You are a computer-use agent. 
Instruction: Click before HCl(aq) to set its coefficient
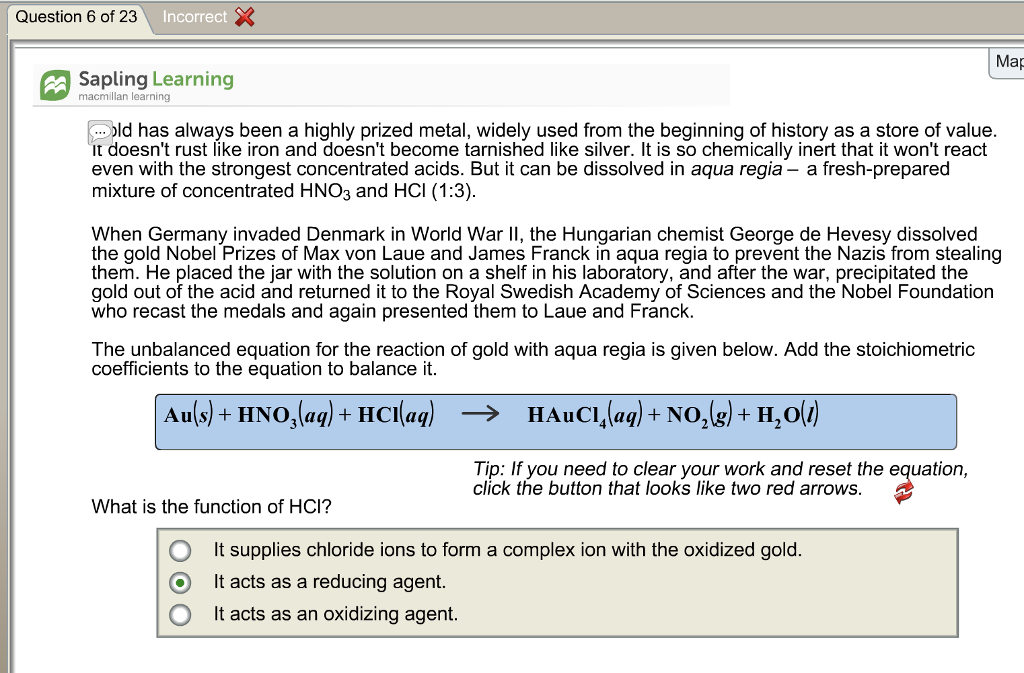[354, 415]
